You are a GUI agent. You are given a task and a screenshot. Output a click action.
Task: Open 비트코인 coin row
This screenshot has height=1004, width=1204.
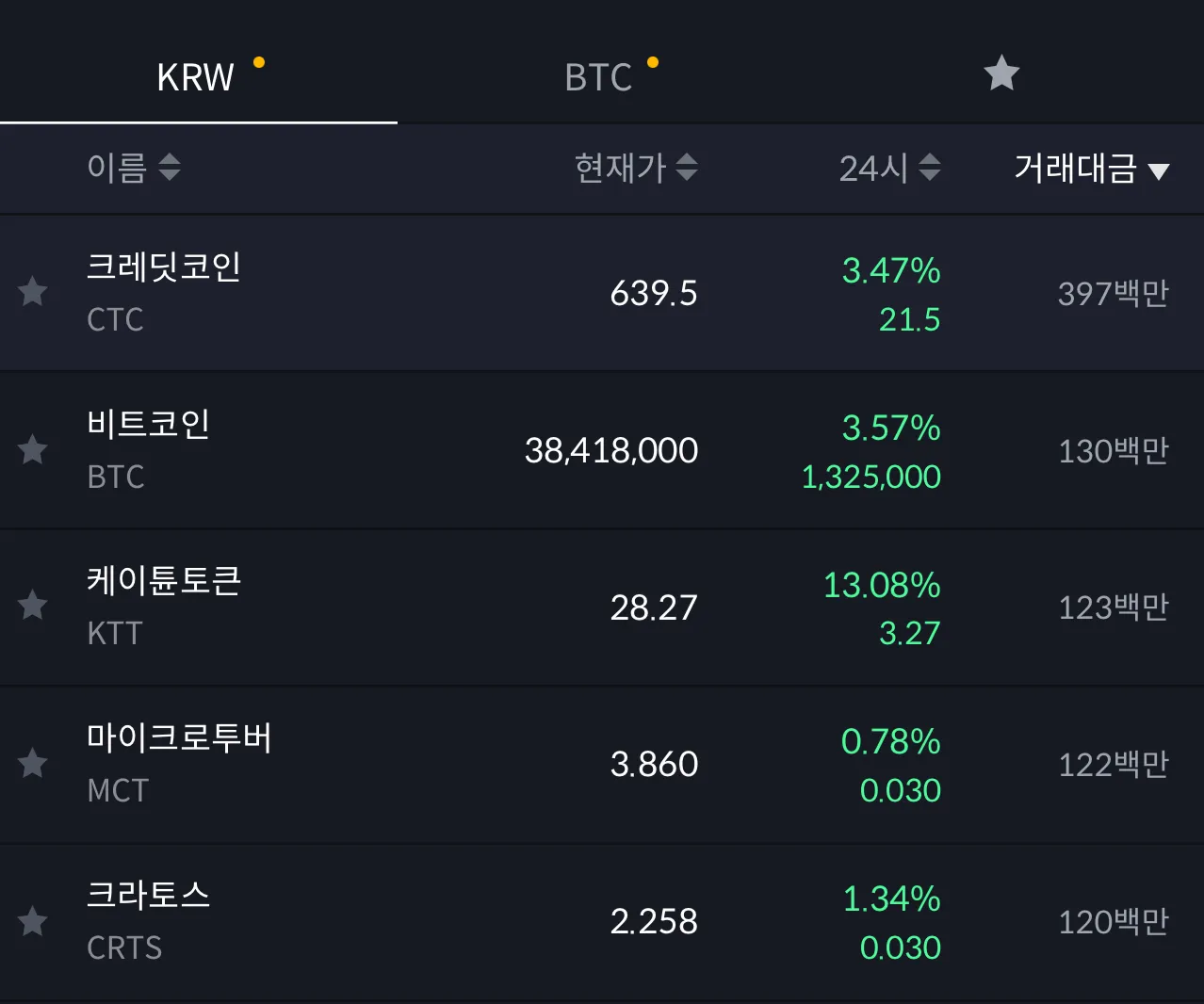[x=601, y=450]
